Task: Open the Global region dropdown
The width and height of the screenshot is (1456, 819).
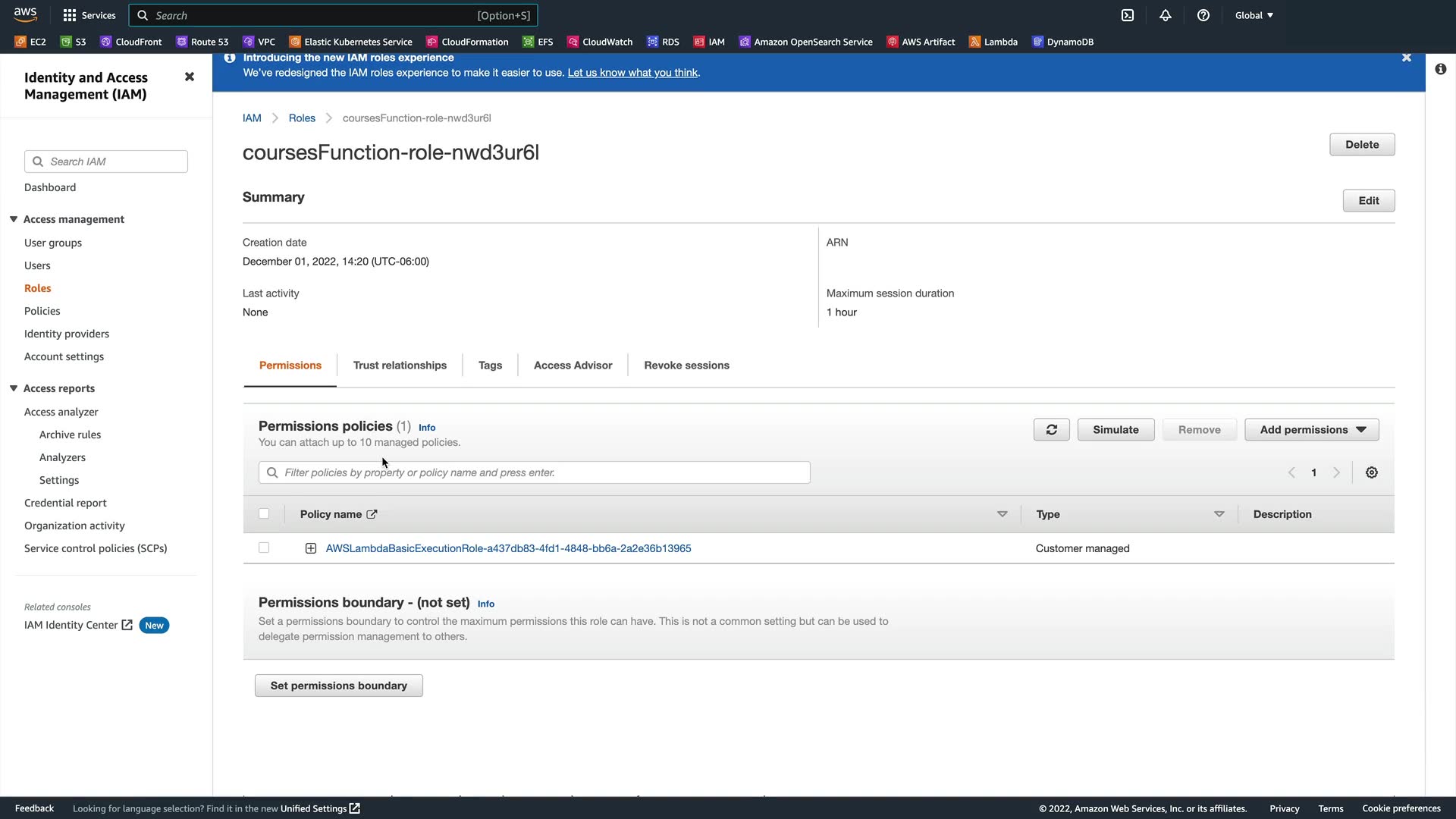Action: pos(1254,15)
